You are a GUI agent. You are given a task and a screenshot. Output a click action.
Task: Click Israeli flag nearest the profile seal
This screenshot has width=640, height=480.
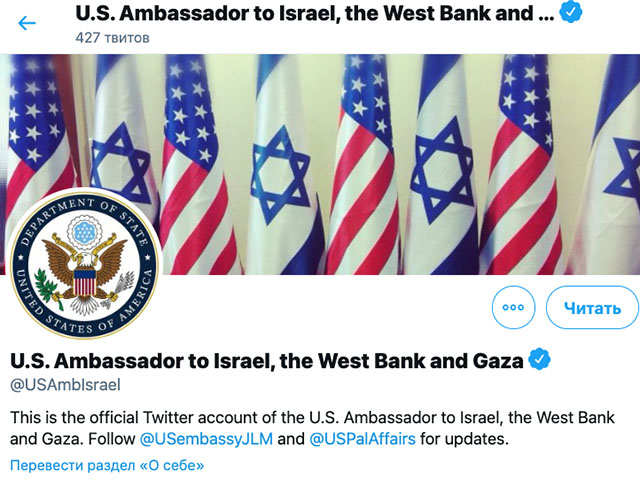pos(122,135)
